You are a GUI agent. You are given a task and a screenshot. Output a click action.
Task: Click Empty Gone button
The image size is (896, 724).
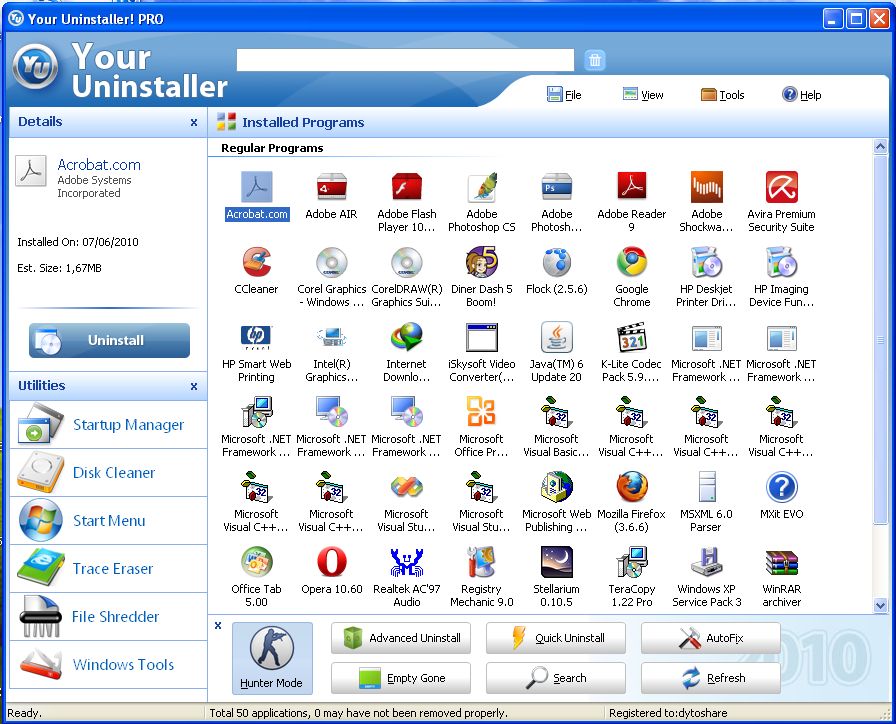[x=401, y=678]
